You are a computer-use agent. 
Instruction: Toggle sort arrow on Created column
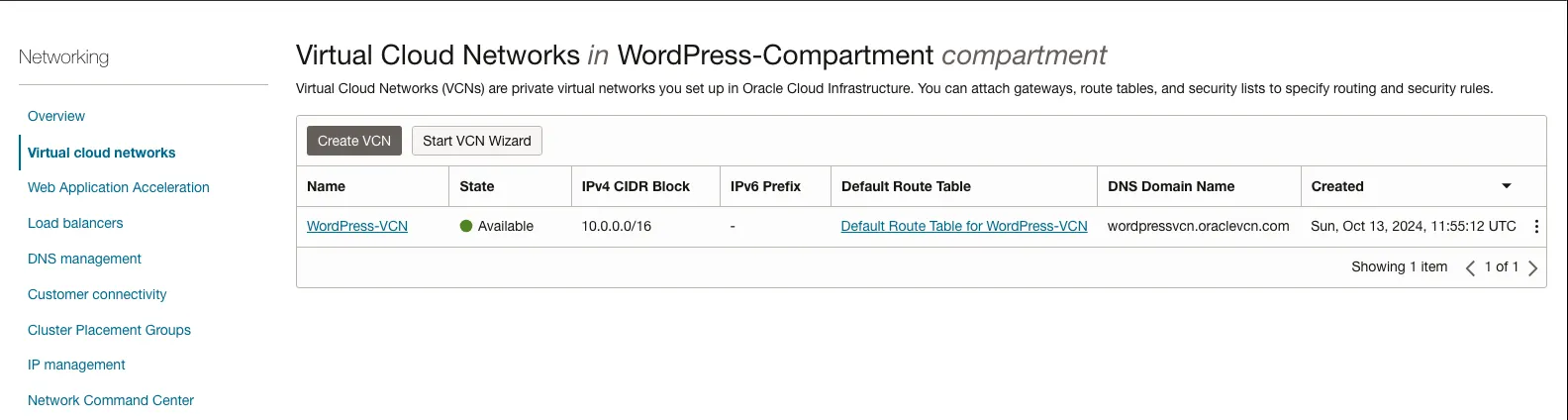pyautogui.click(x=1507, y=186)
